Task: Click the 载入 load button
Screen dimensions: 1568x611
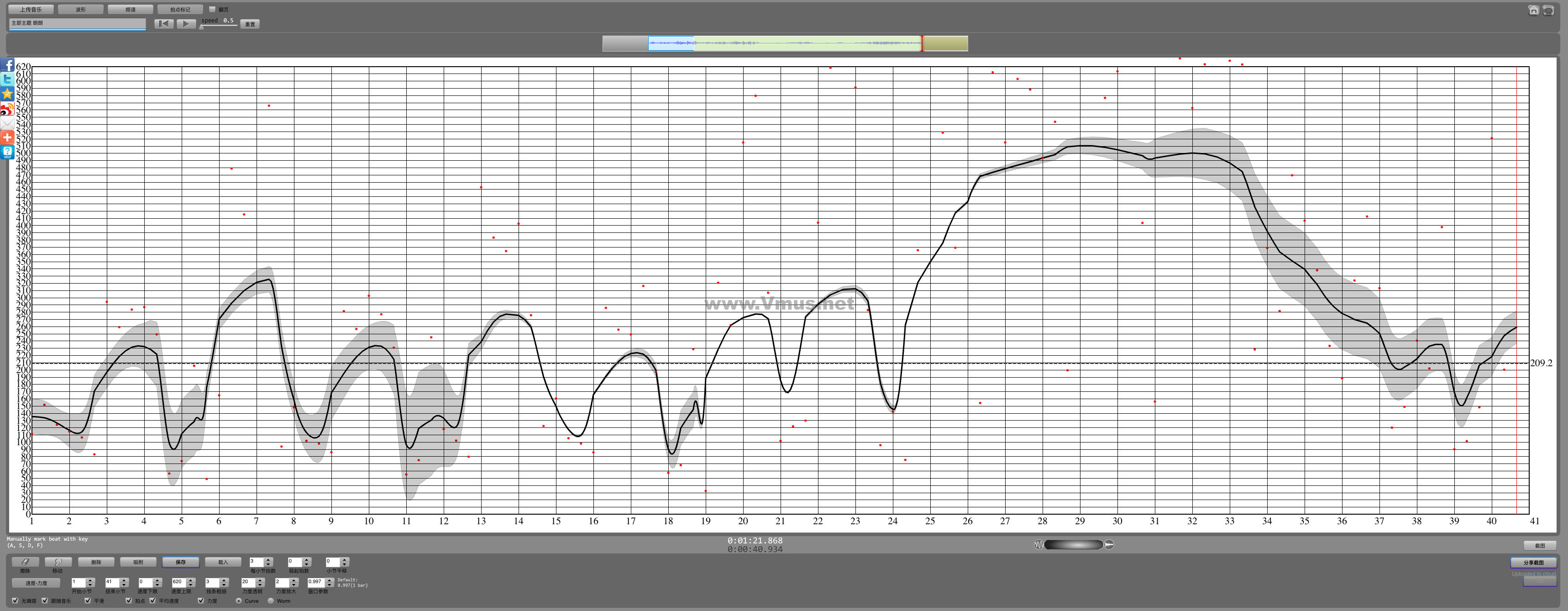Action: point(223,562)
